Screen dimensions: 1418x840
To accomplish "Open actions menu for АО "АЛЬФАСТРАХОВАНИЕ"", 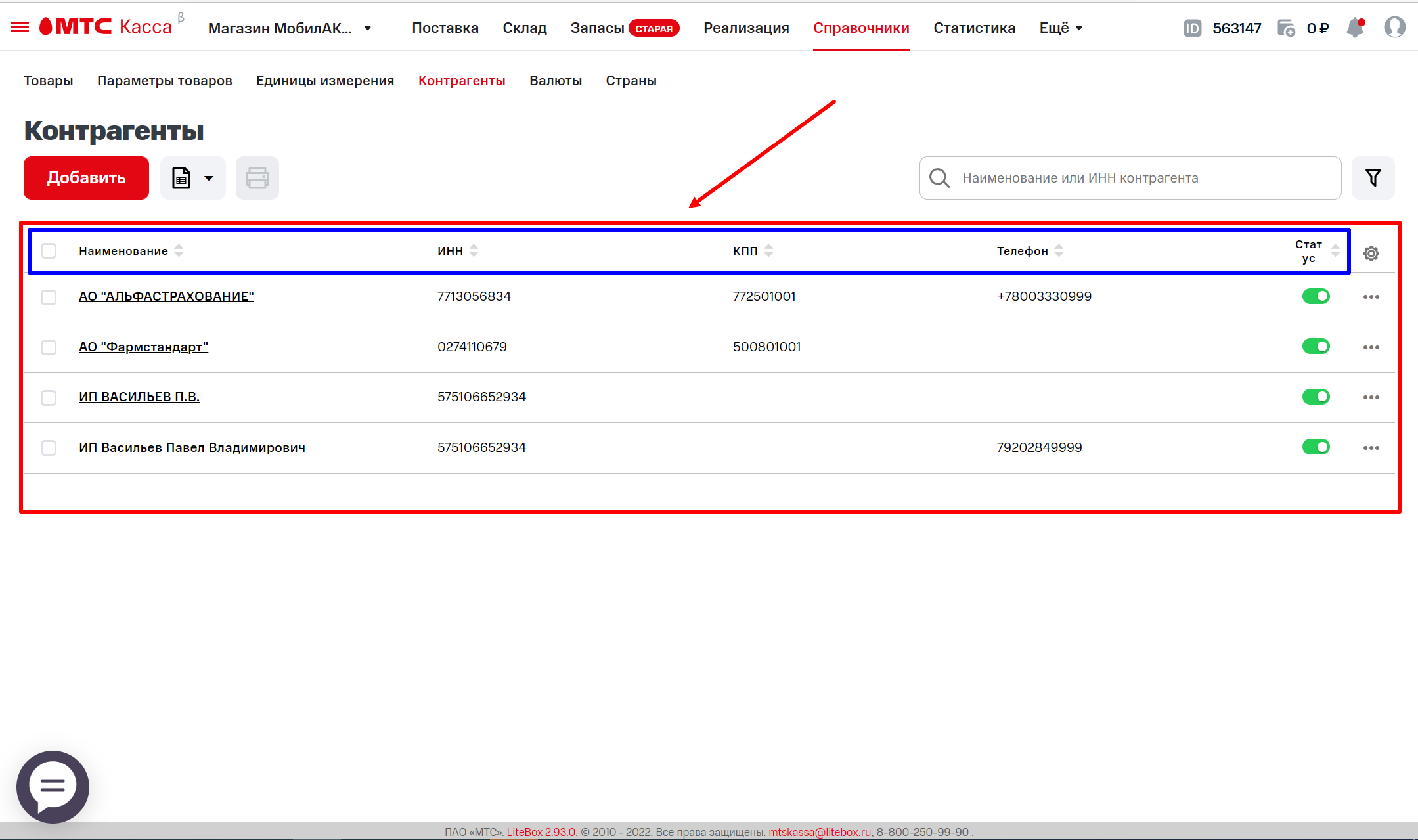I will (1371, 297).
